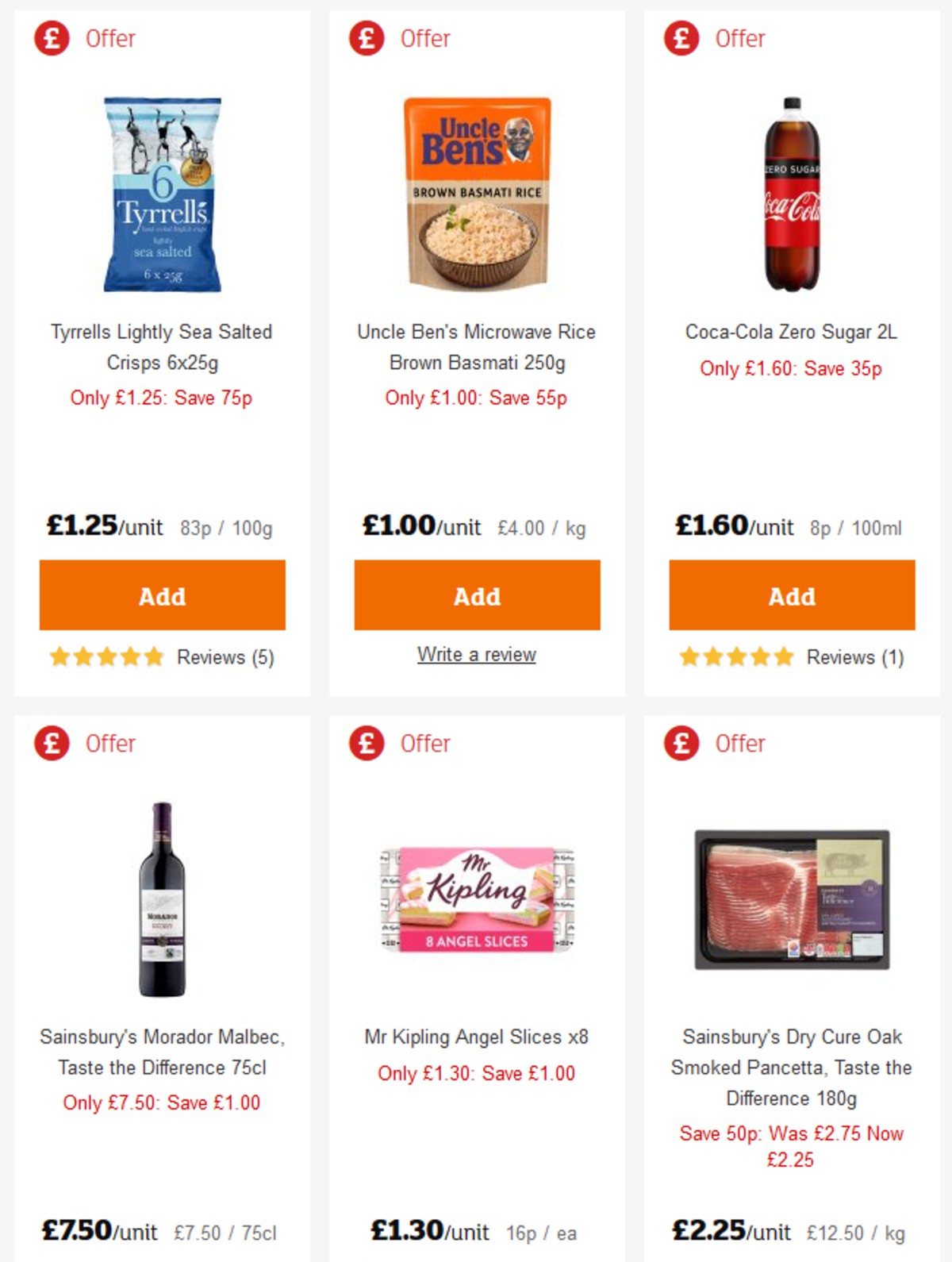
Task: Select the £ Offer icon for Coca-Cola Zero
Action: (679, 38)
